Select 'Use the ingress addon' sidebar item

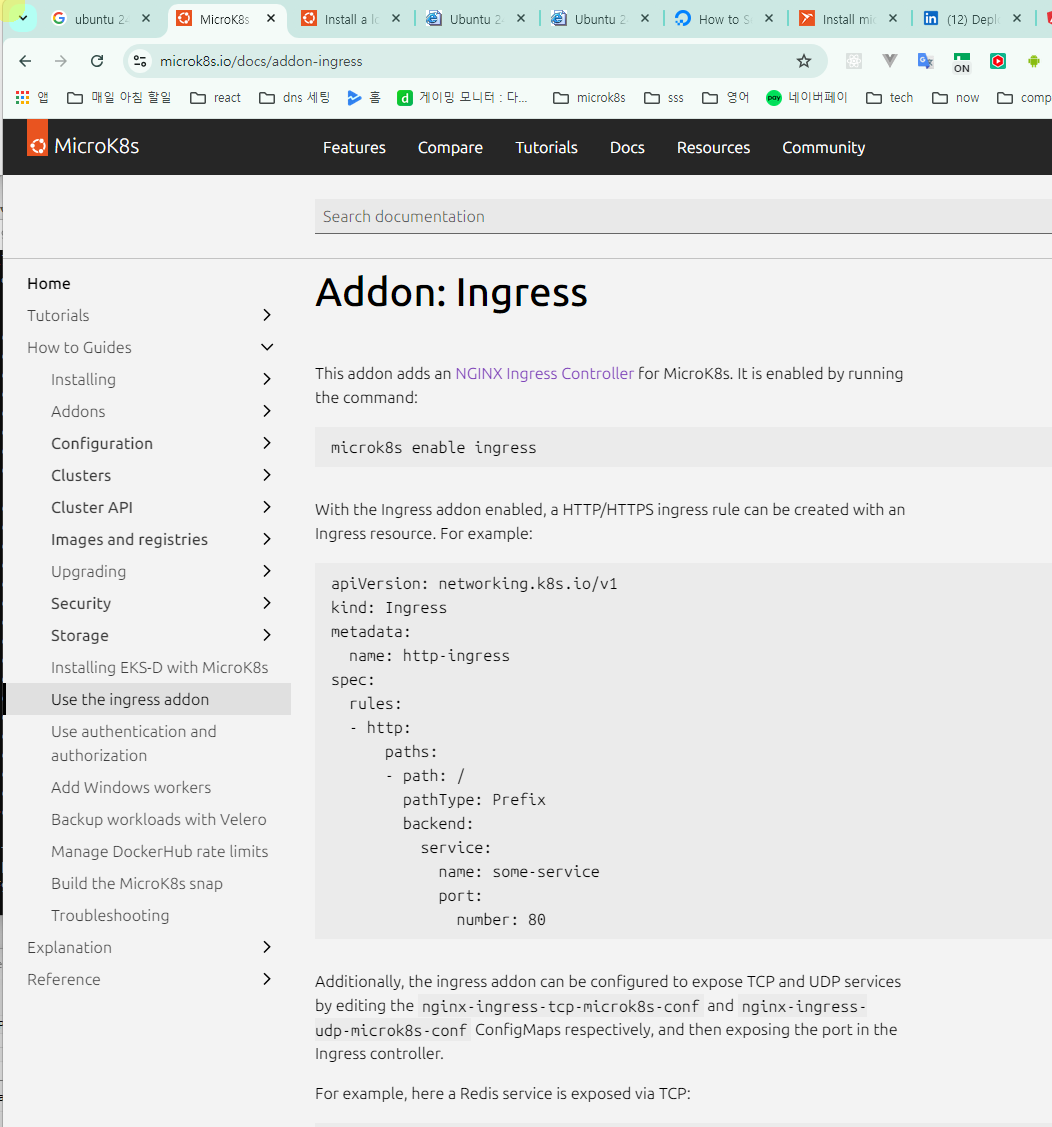[148, 699]
